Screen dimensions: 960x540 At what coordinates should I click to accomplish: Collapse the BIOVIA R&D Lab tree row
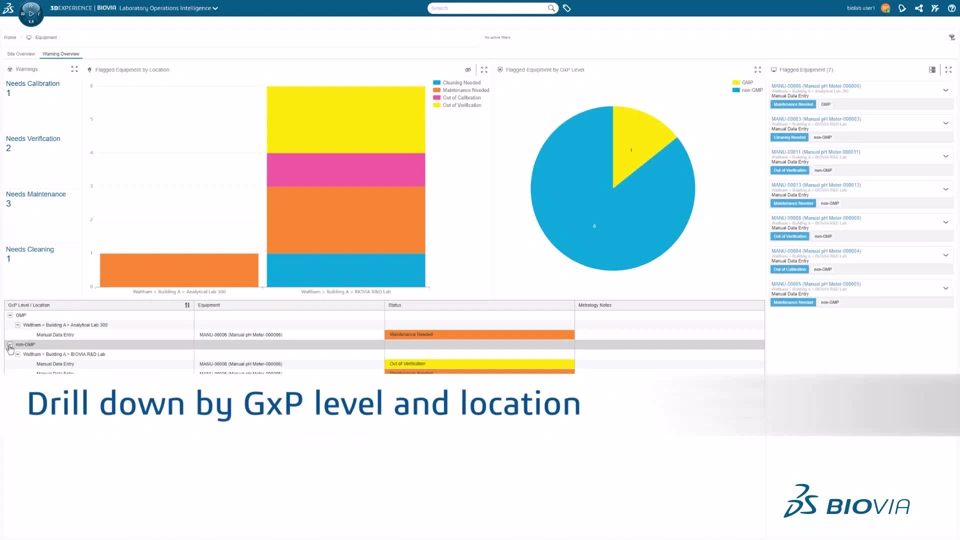coord(18,354)
